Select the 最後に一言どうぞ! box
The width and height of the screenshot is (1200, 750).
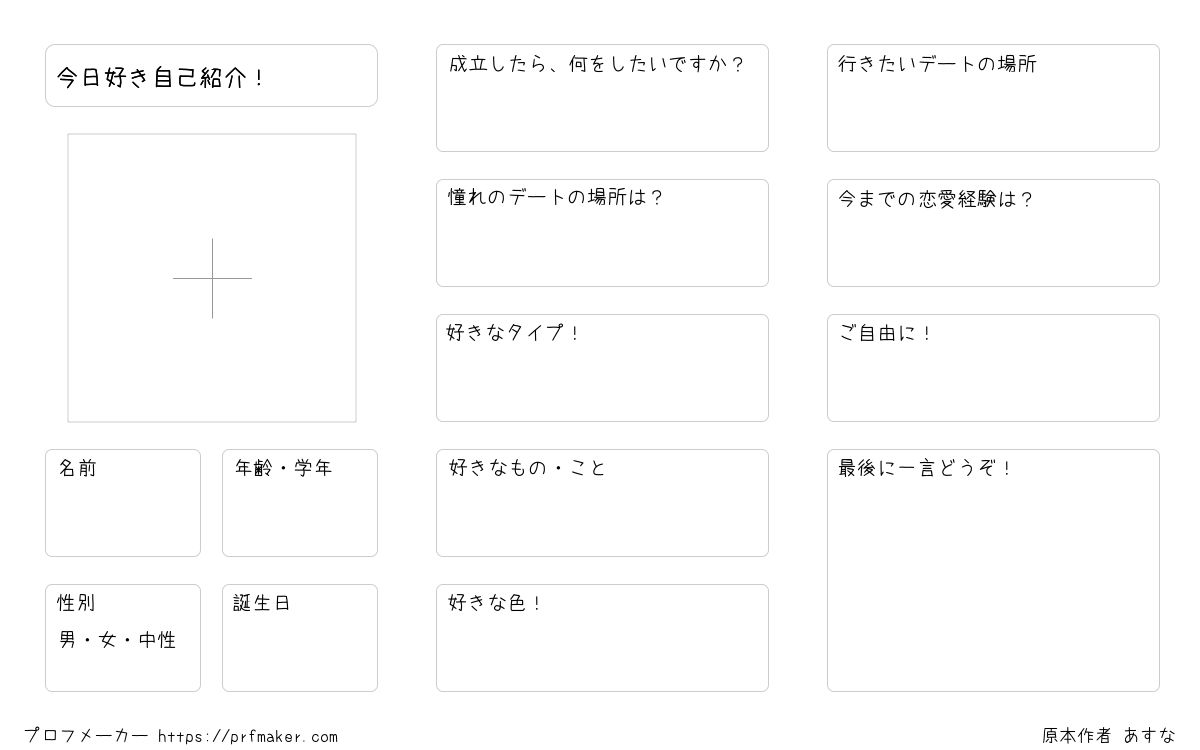(x=993, y=570)
